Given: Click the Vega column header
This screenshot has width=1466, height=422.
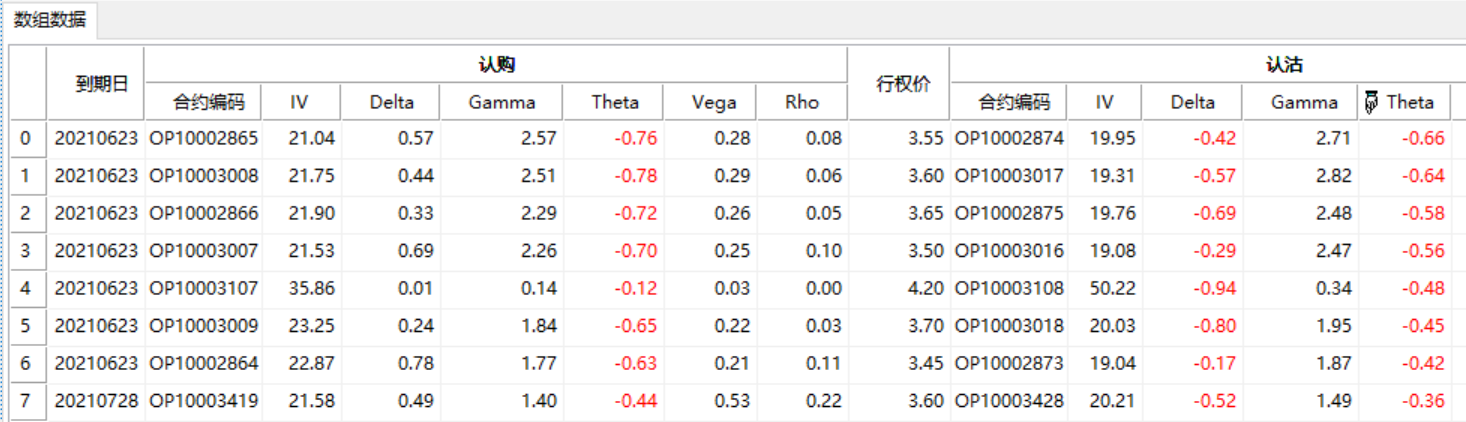Looking at the screenshot, I should click(713, 102).
